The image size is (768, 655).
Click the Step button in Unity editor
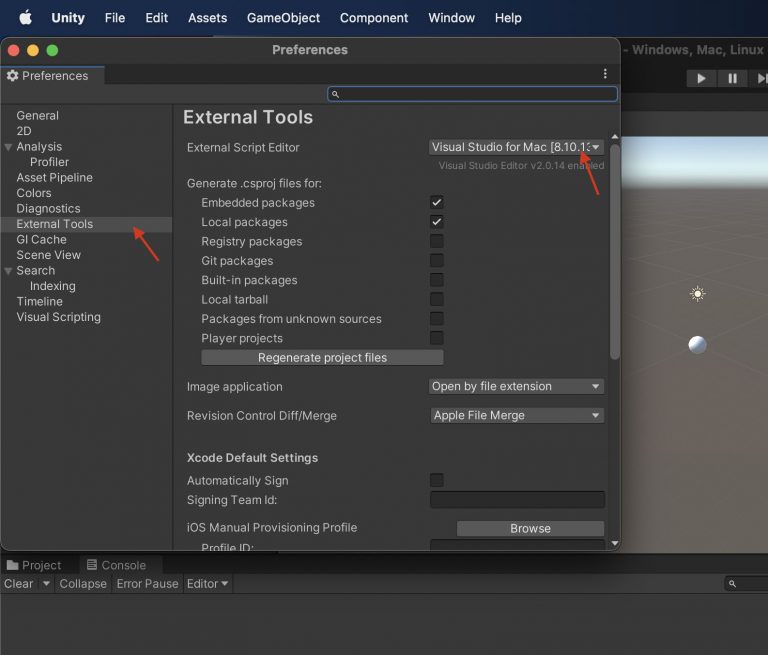(761, 78)
